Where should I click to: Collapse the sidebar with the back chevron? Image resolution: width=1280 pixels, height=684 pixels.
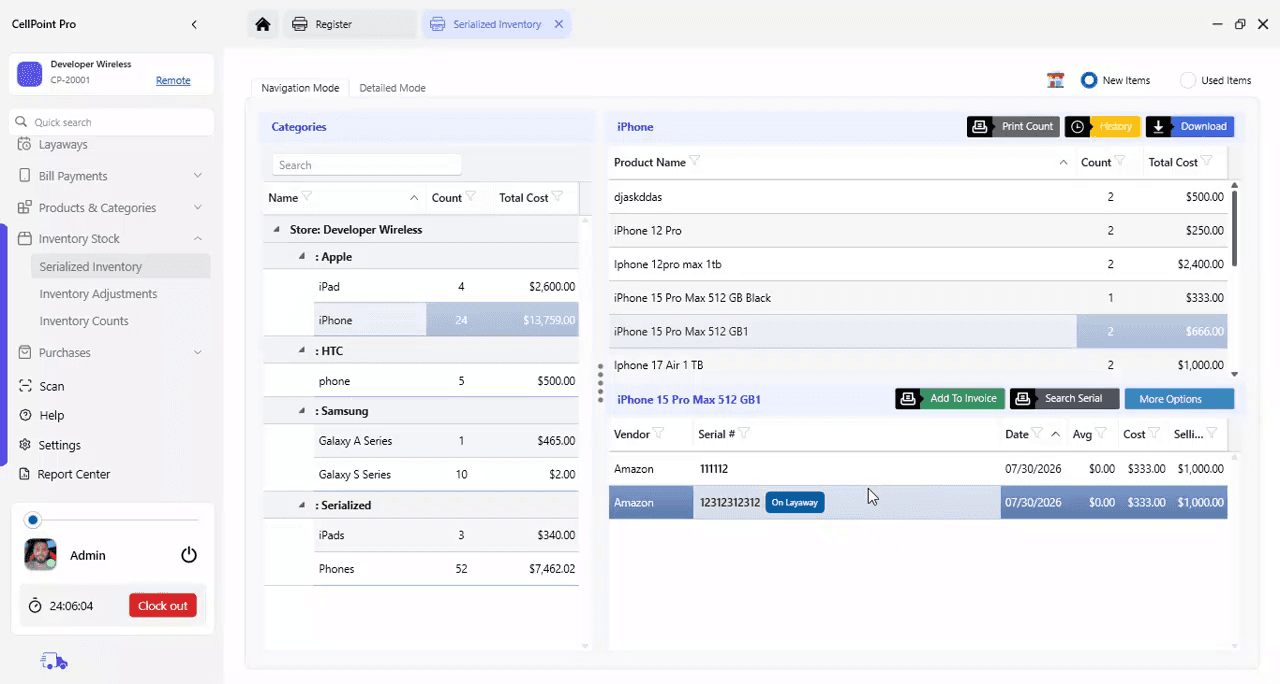click(194, 24)
